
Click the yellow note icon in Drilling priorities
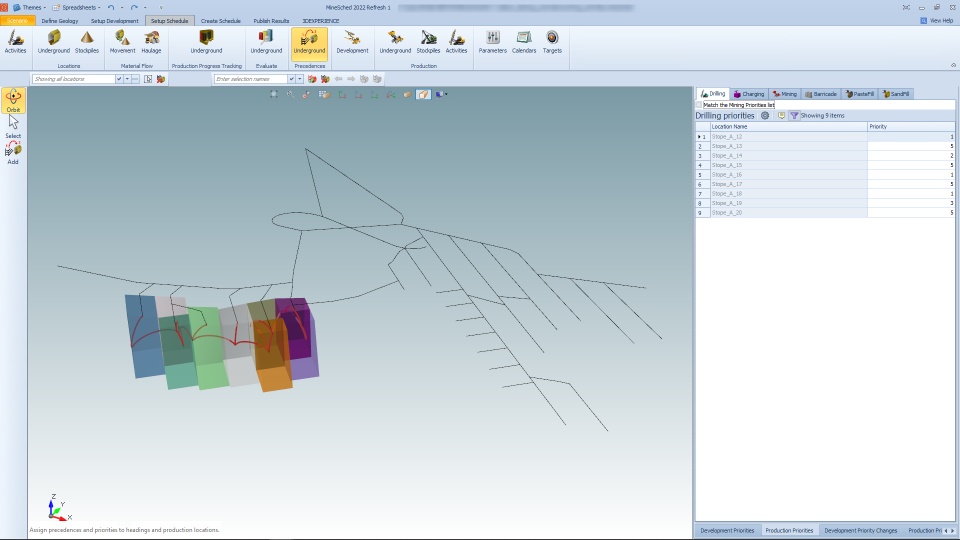click(781, 115)
